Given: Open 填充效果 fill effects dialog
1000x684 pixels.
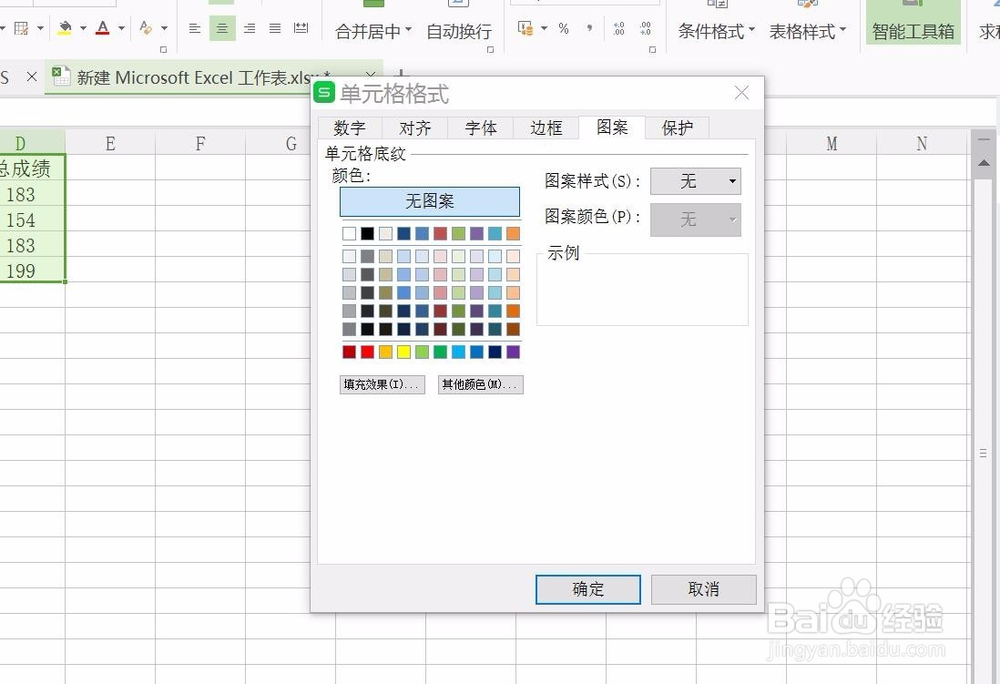Looking at the screenshot, I should pyautogui.click(x=382, y=384).
